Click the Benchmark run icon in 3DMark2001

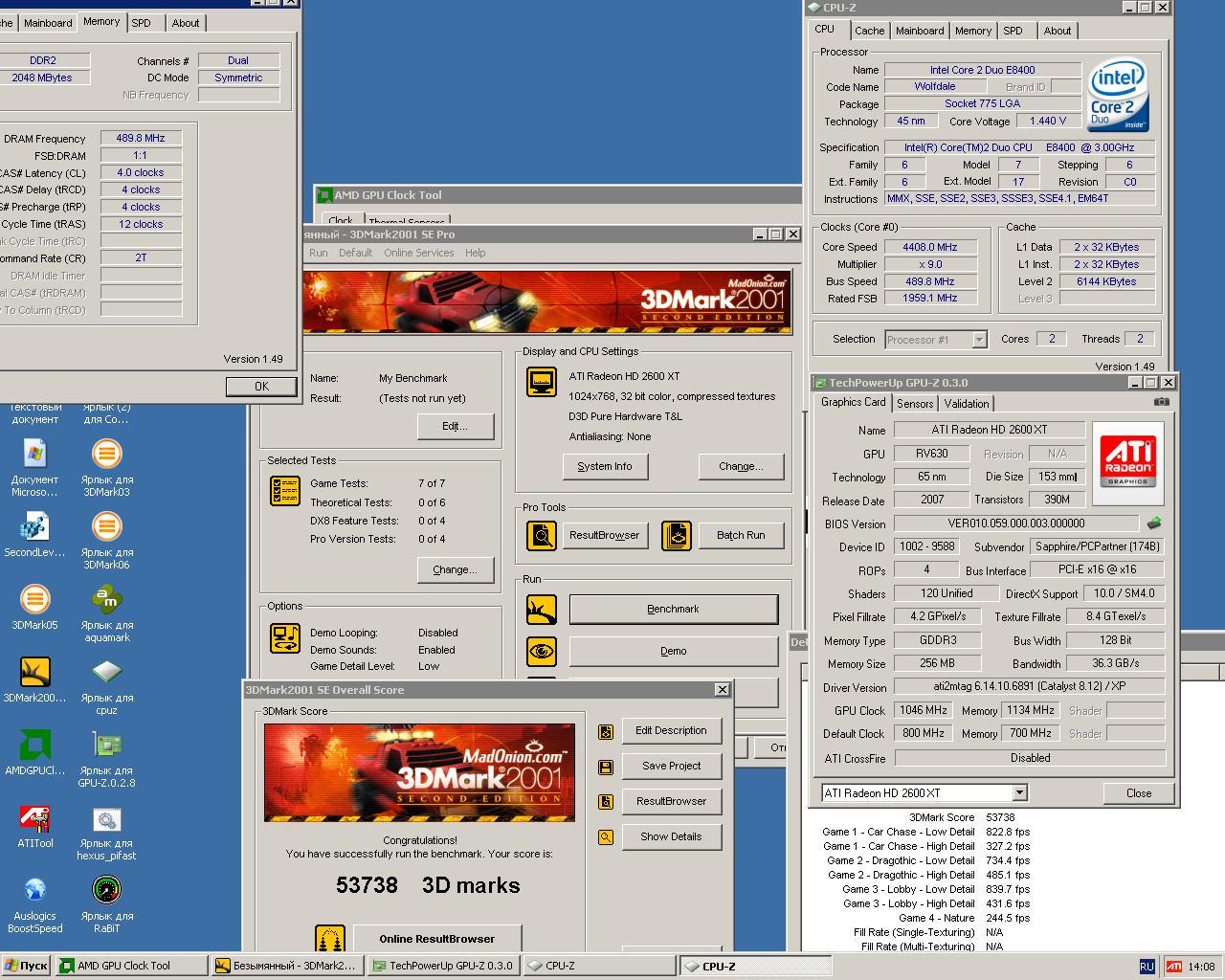[x=542, y=609]
